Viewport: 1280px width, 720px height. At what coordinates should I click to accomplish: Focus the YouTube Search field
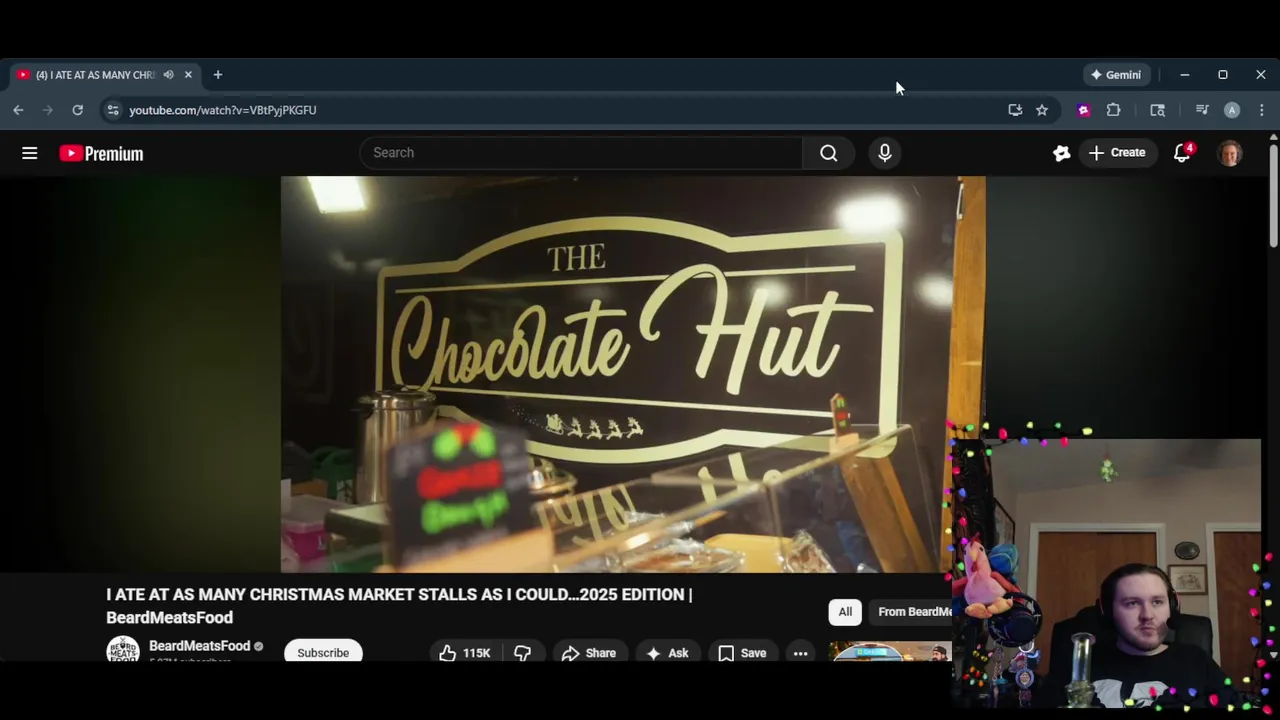coord(581,153)
